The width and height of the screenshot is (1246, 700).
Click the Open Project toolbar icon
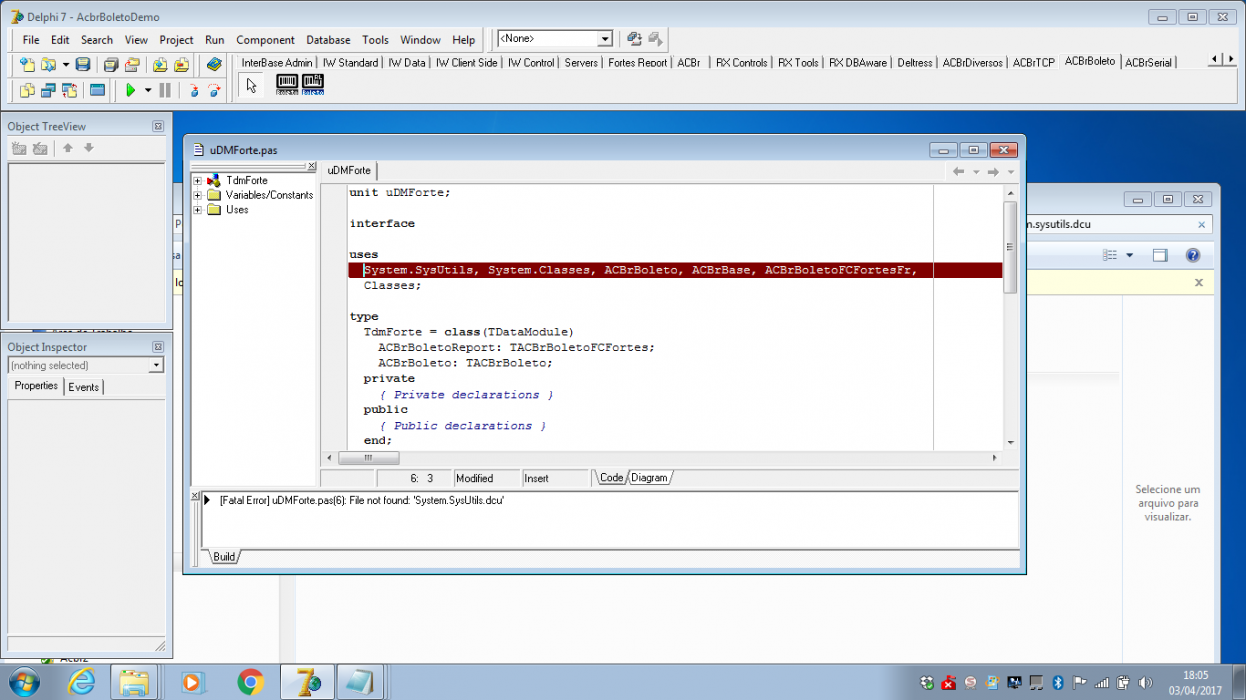[132, 64]
